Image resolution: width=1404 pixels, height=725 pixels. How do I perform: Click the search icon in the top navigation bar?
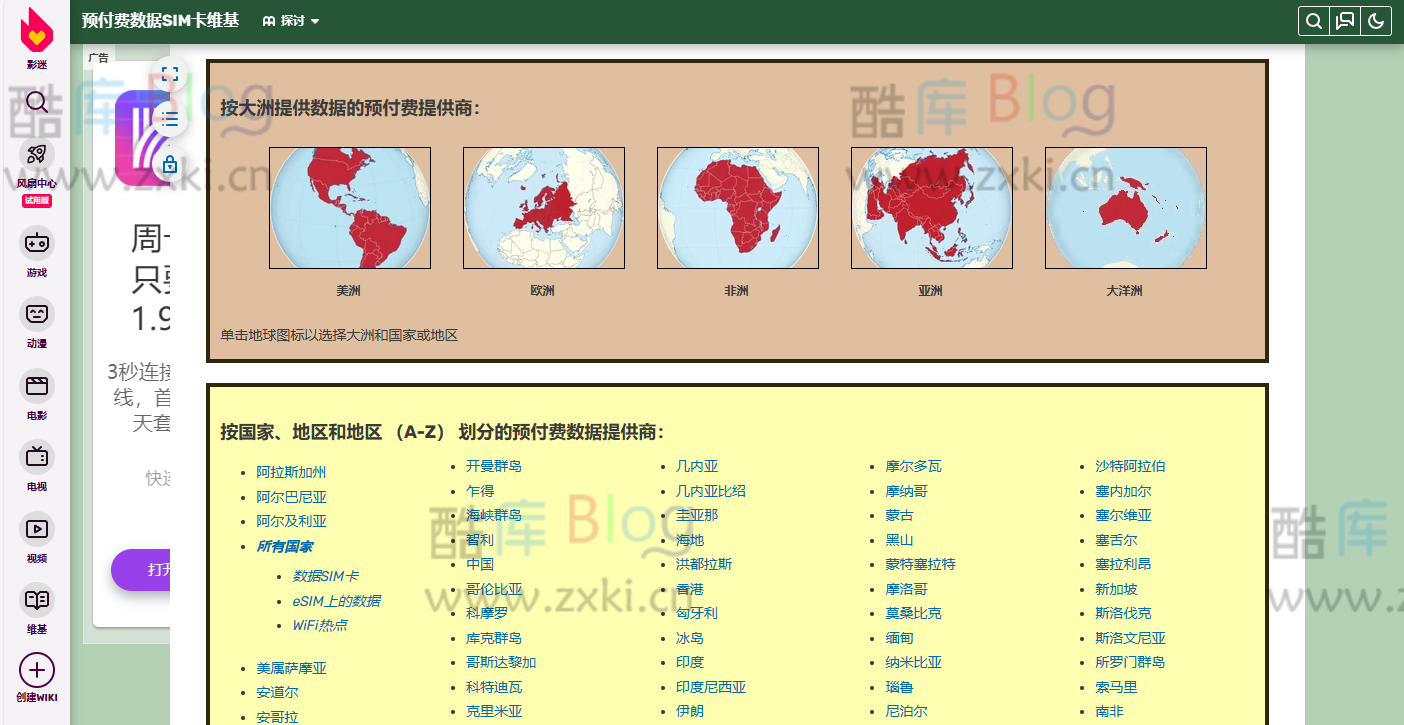[x=1313, y=20]
